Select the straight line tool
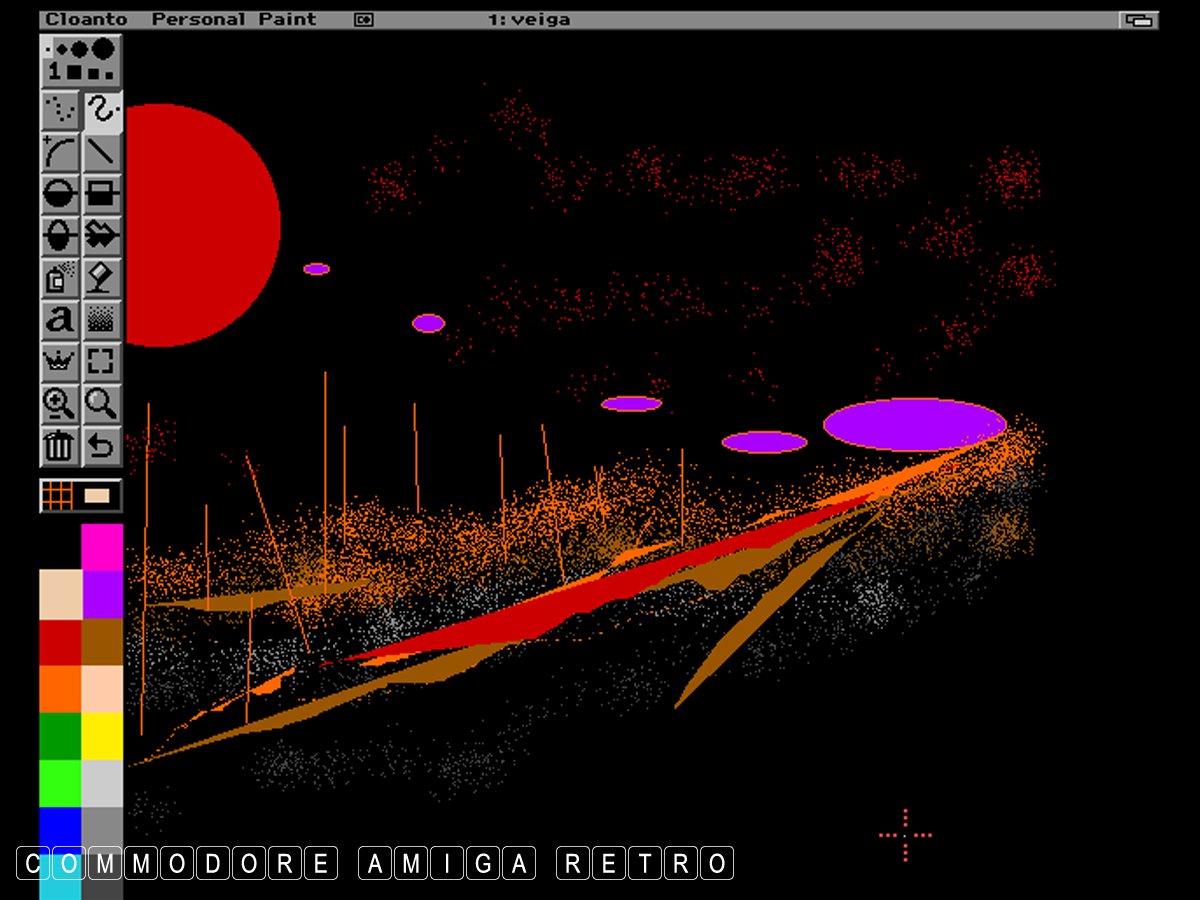This screenshot has height=900, width=1200. pyautogui.click(x=102, y=152)
